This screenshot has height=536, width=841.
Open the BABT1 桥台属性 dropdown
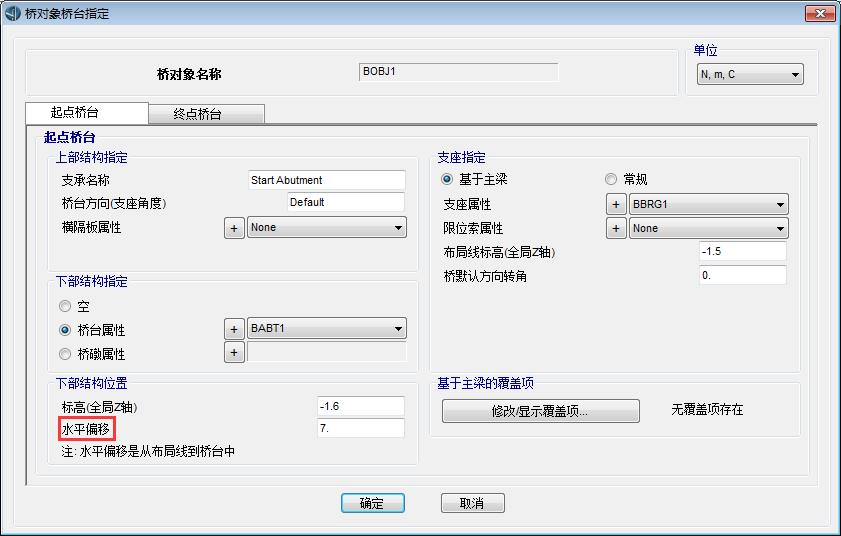point(327,328)
